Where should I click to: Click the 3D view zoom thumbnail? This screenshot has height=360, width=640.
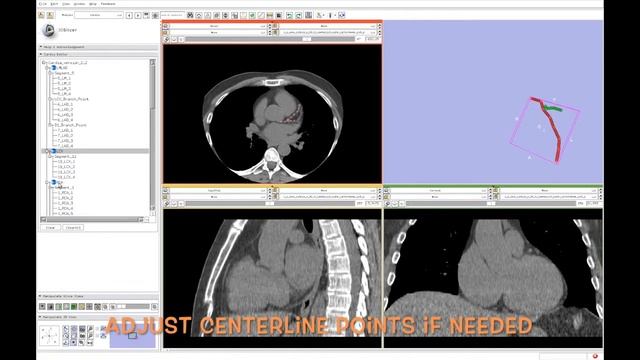[x=132, y=337]
